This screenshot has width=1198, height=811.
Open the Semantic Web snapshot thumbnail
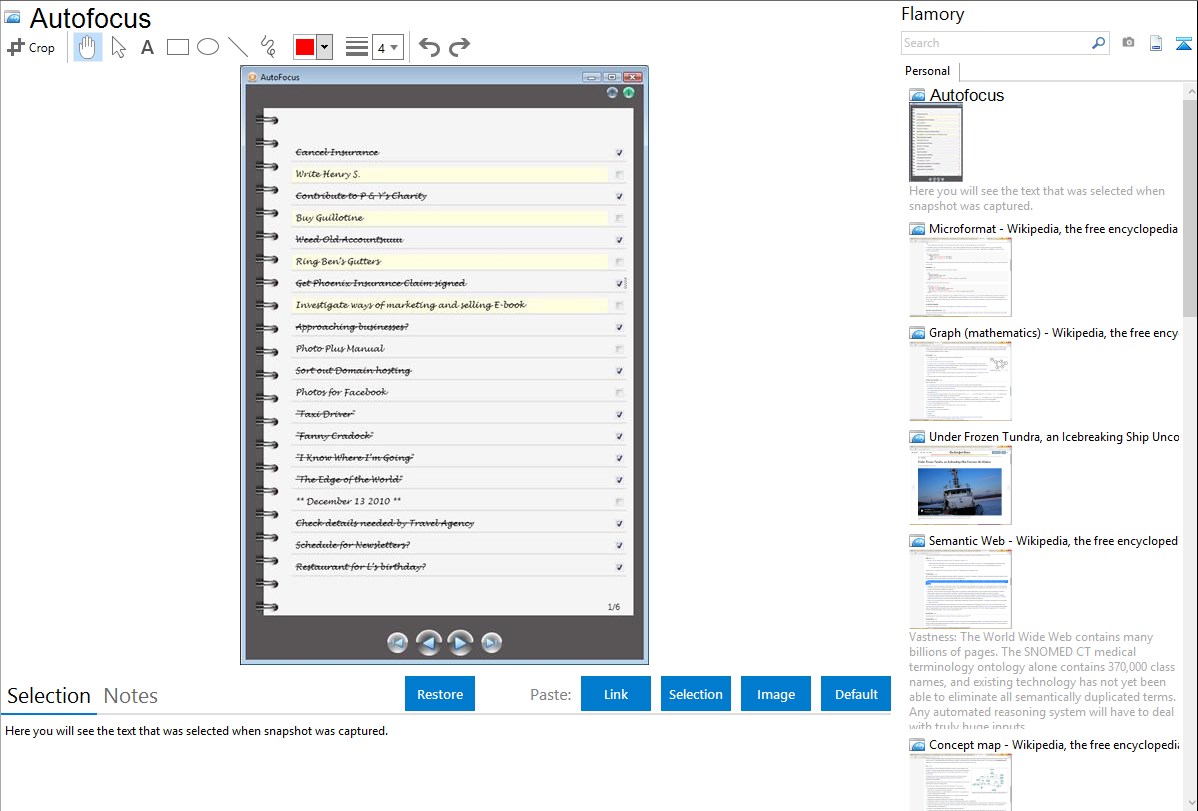click(x=960, y=589)
